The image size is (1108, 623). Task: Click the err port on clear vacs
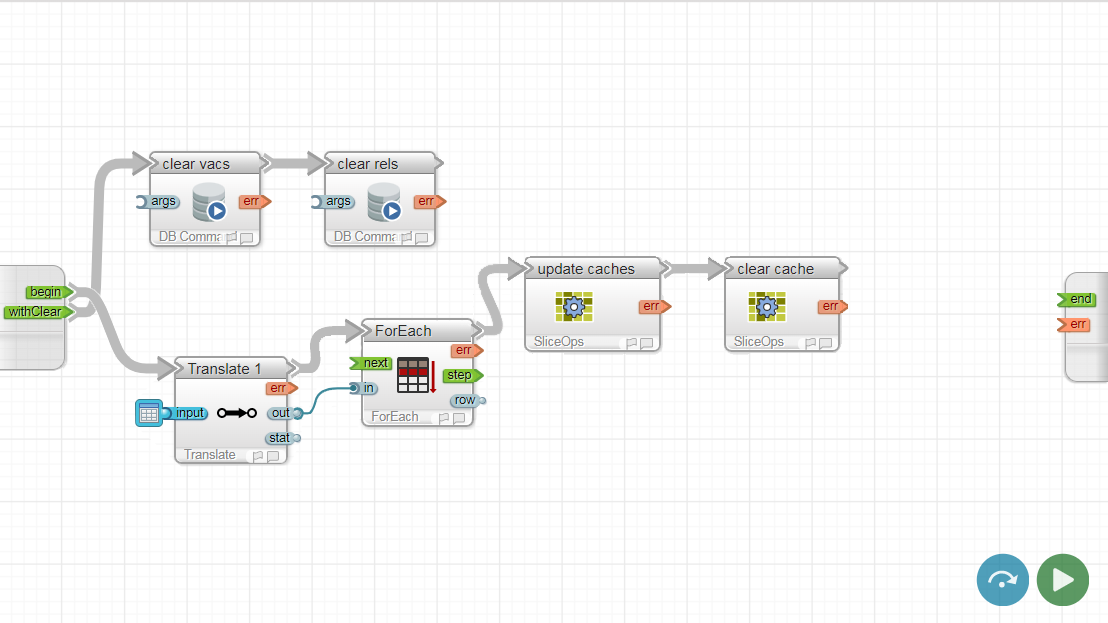click(x=253, y=201)
